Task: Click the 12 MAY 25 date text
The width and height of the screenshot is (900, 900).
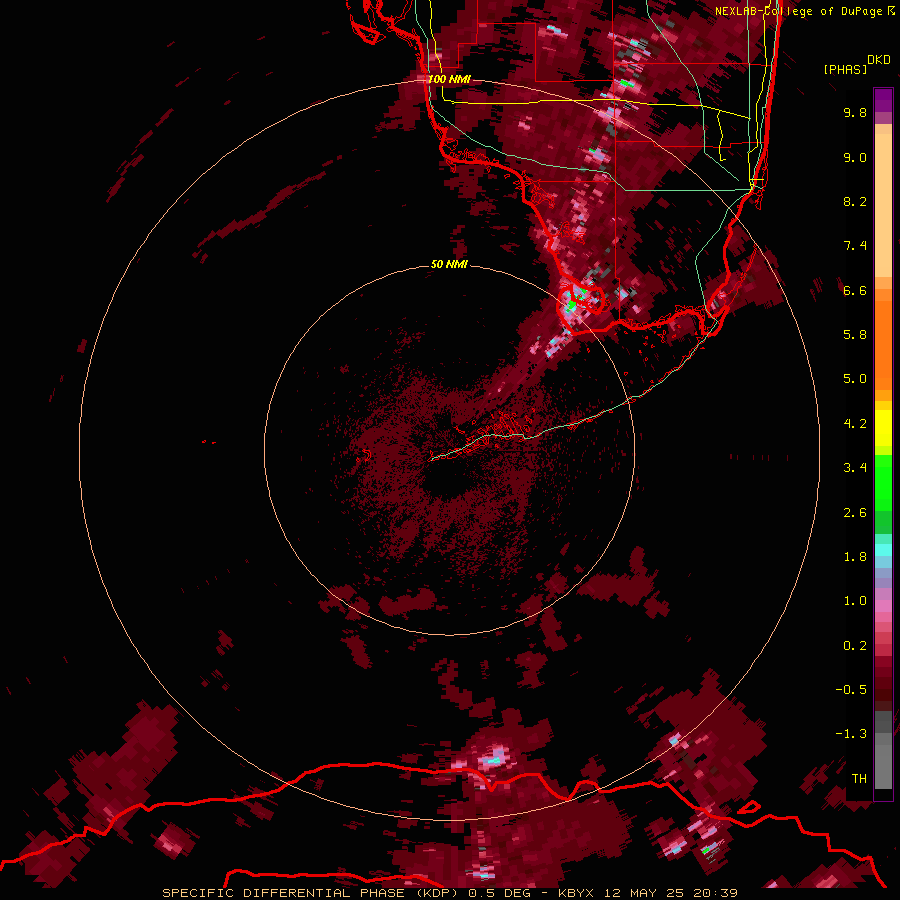Action: (646, 893)
